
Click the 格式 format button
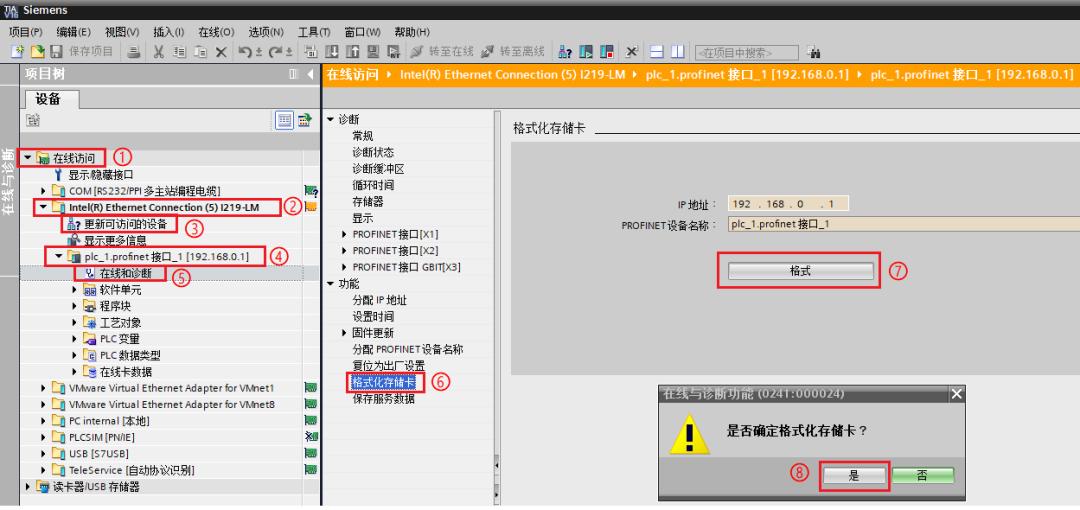[x=800, y=271]
